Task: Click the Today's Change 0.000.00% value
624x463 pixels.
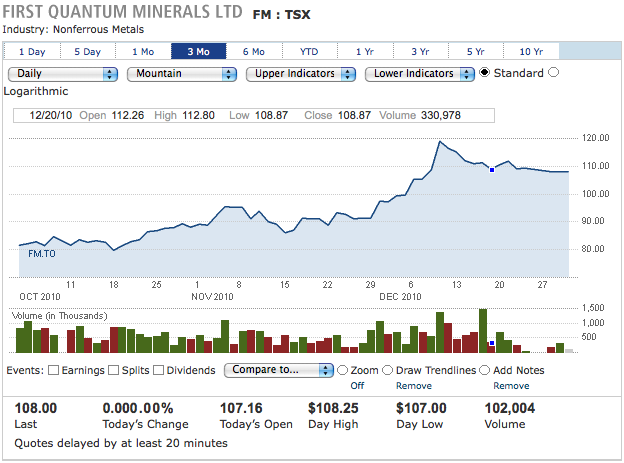Action: pyautogui.click(x=138, y=408)
